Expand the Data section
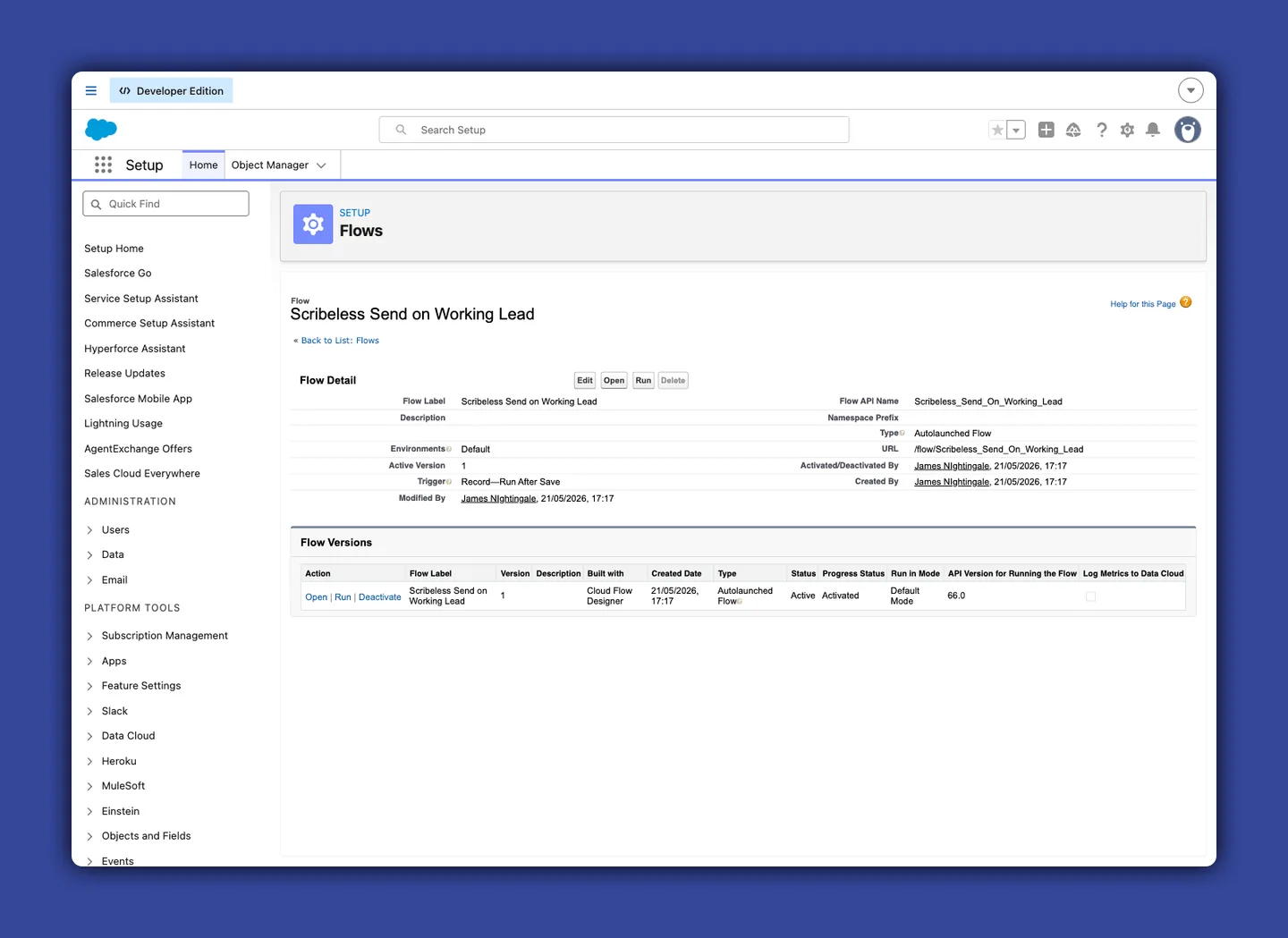The height and width of the screenshot is (938, 1288). 89,555
